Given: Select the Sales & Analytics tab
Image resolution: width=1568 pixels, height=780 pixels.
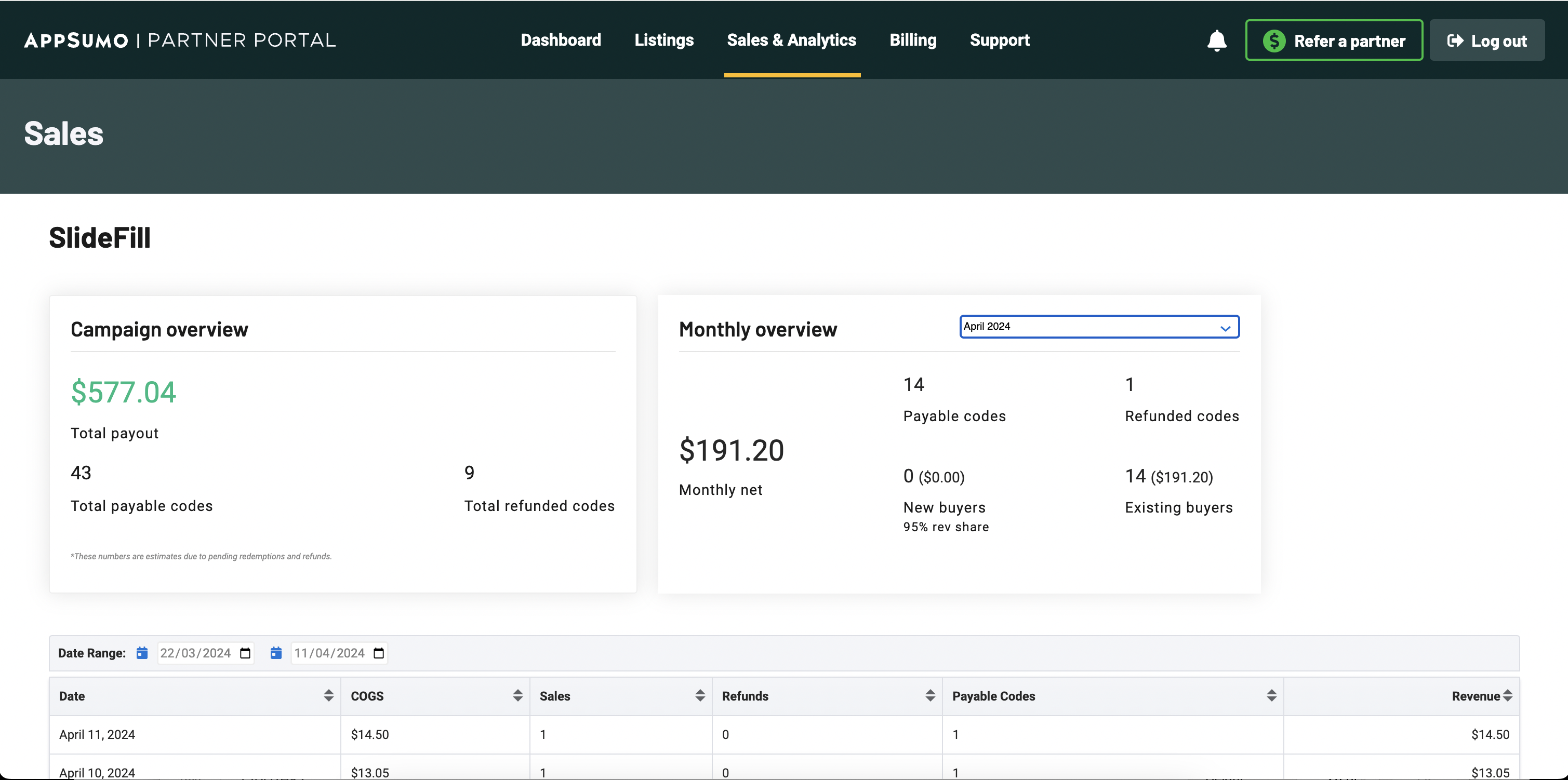Looking at the screenshot, I should tap(791, 40).
